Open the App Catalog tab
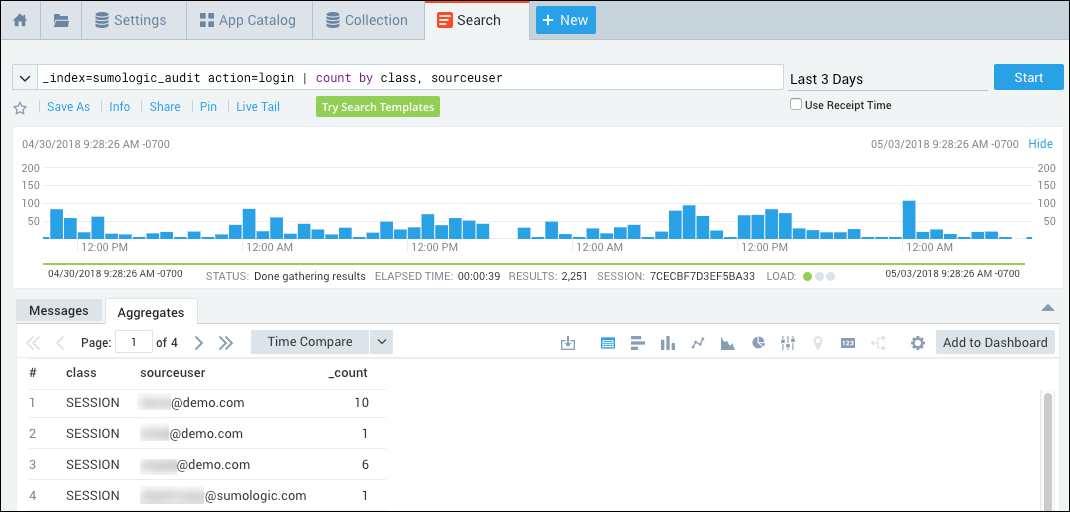The width and height of the screenshot is (1070, 512). tap(247, 20)
